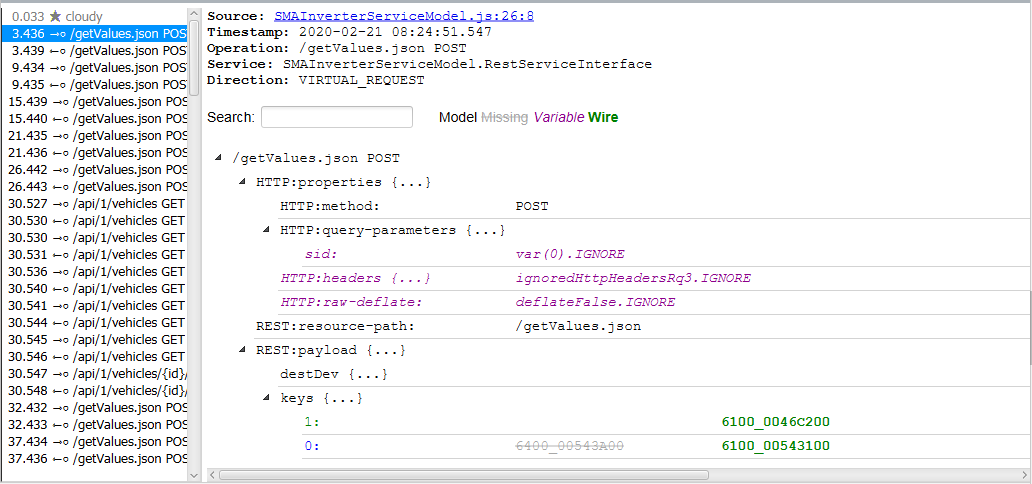Toggle the Variable legend filter
Image resolution: width=1032 pixels, height=484 pixels.
[559, 117]
